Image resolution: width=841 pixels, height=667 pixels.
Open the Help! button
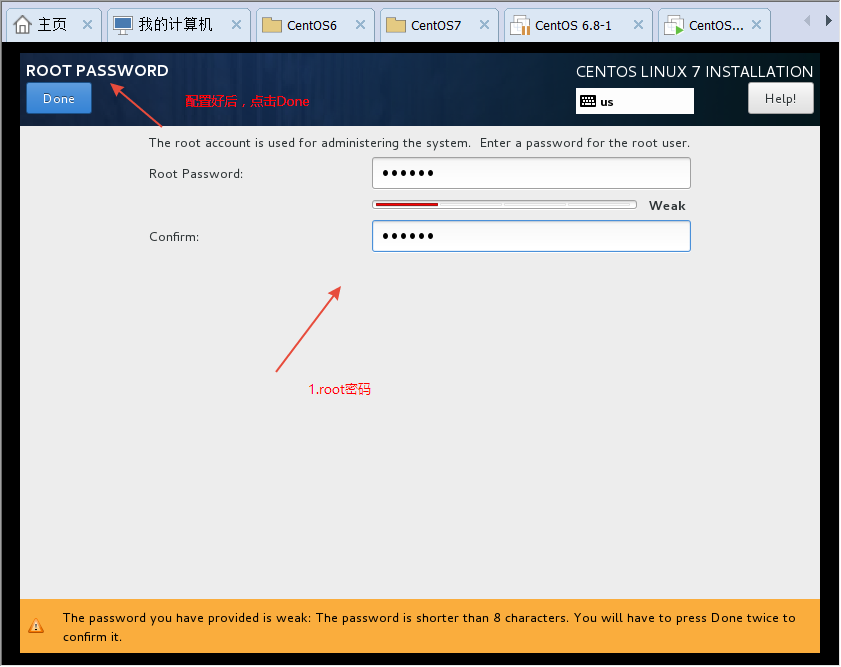tap(780, 99)
